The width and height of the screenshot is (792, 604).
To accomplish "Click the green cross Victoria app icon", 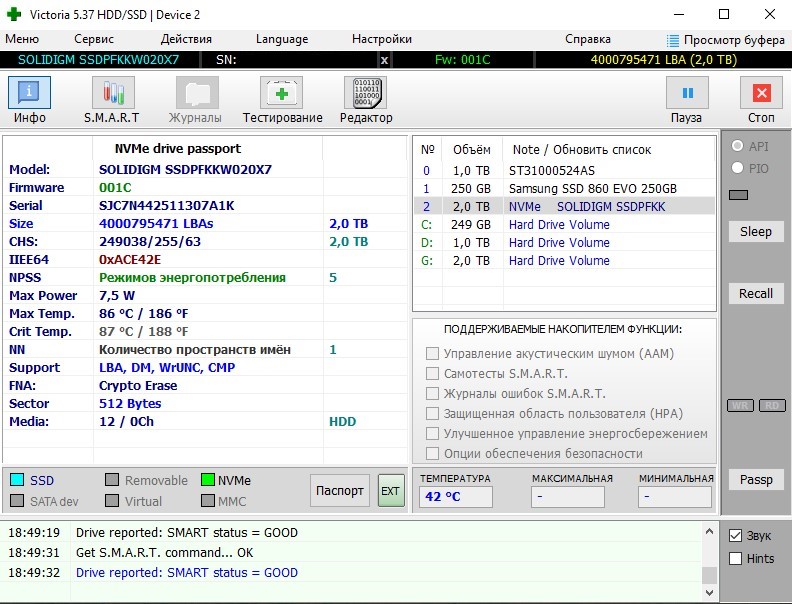I will pos(14,14).
